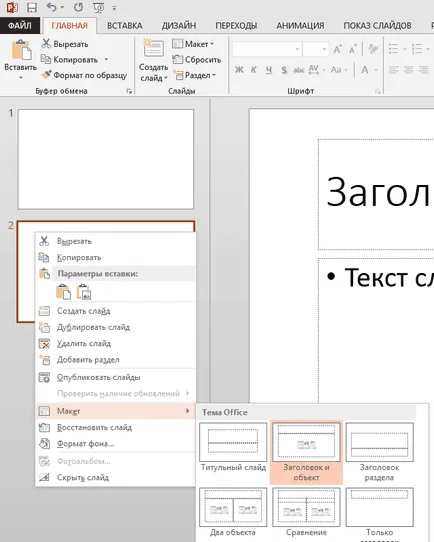Toggle bold formatting (Ж)

[x=239, y=70]
